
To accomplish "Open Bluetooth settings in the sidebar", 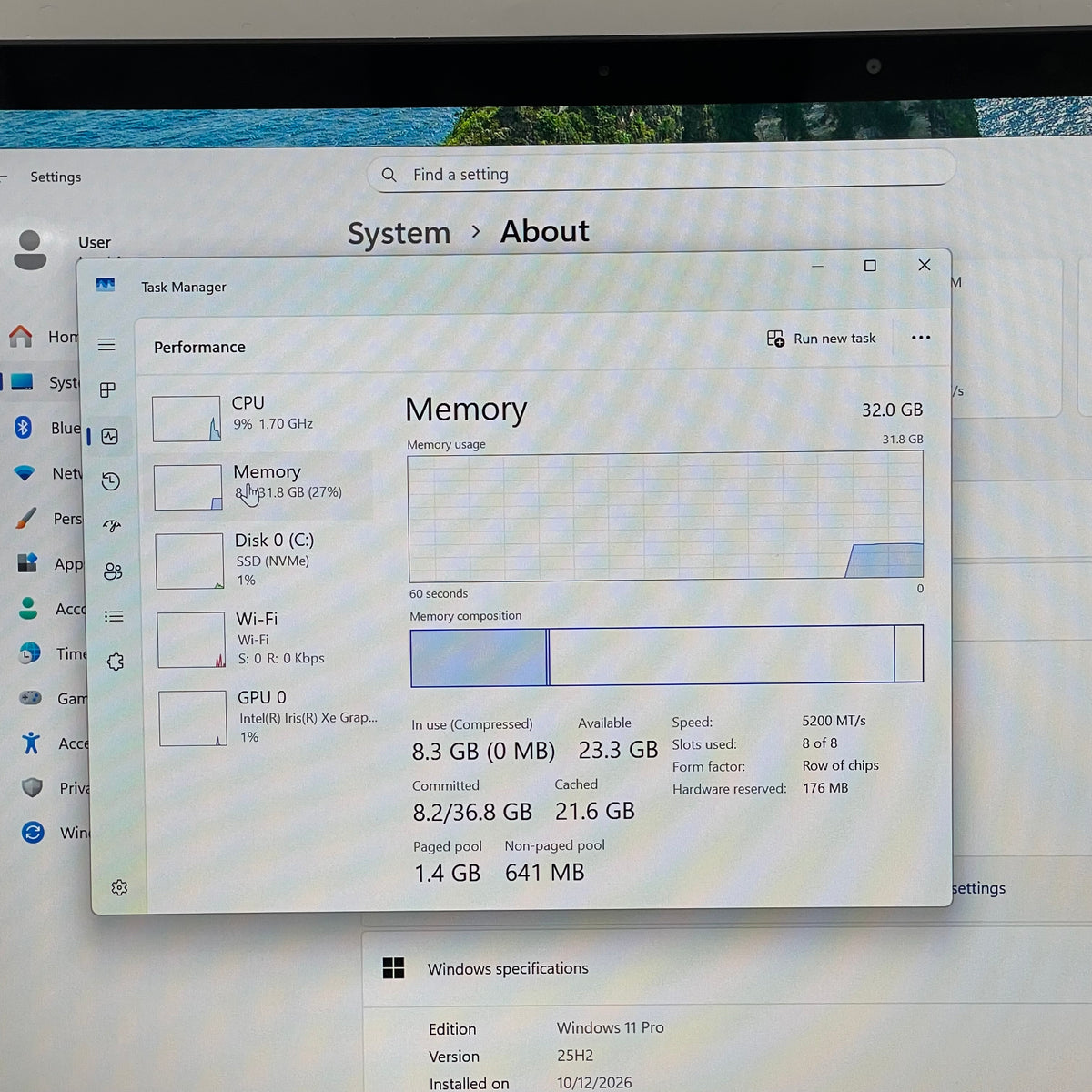I will point(45,428).
